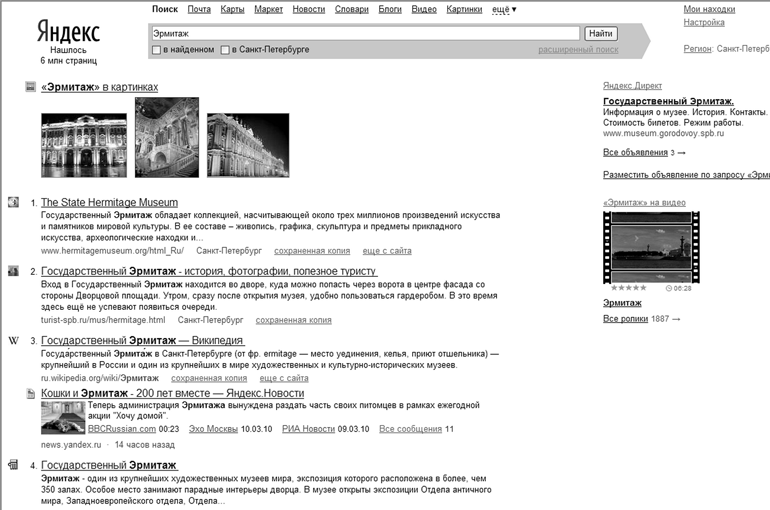
Task: Click the Регион link
Action: (x=697, y=49)
